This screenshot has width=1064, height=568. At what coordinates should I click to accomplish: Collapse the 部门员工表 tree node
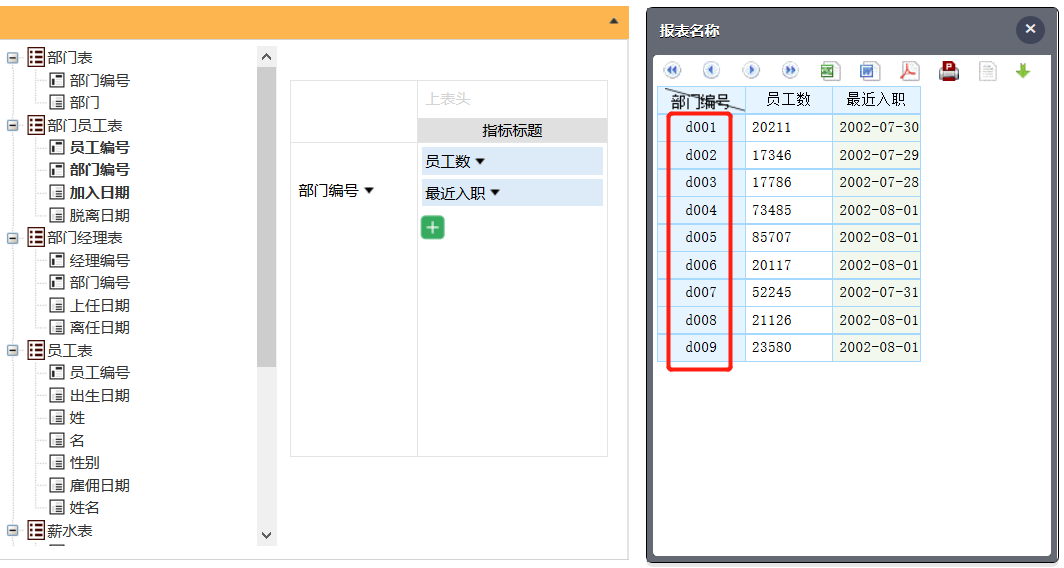pos(13,126)
